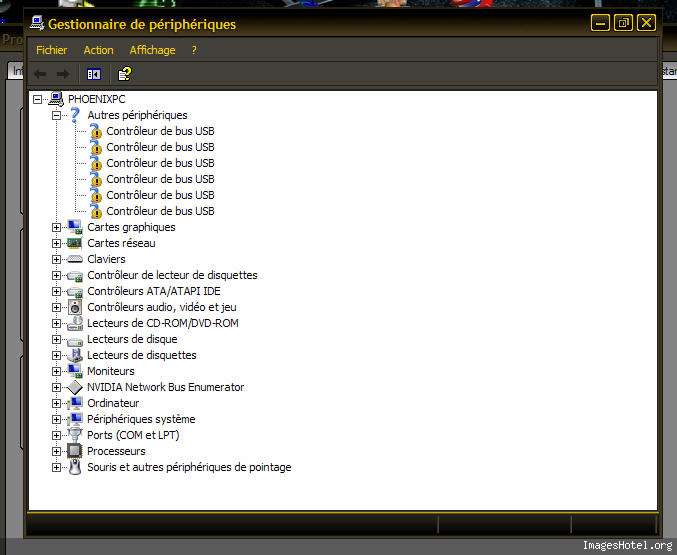Click the help properties toolbar icon
This screenshot has width=677, height=555.
click(x=125, y=74)
